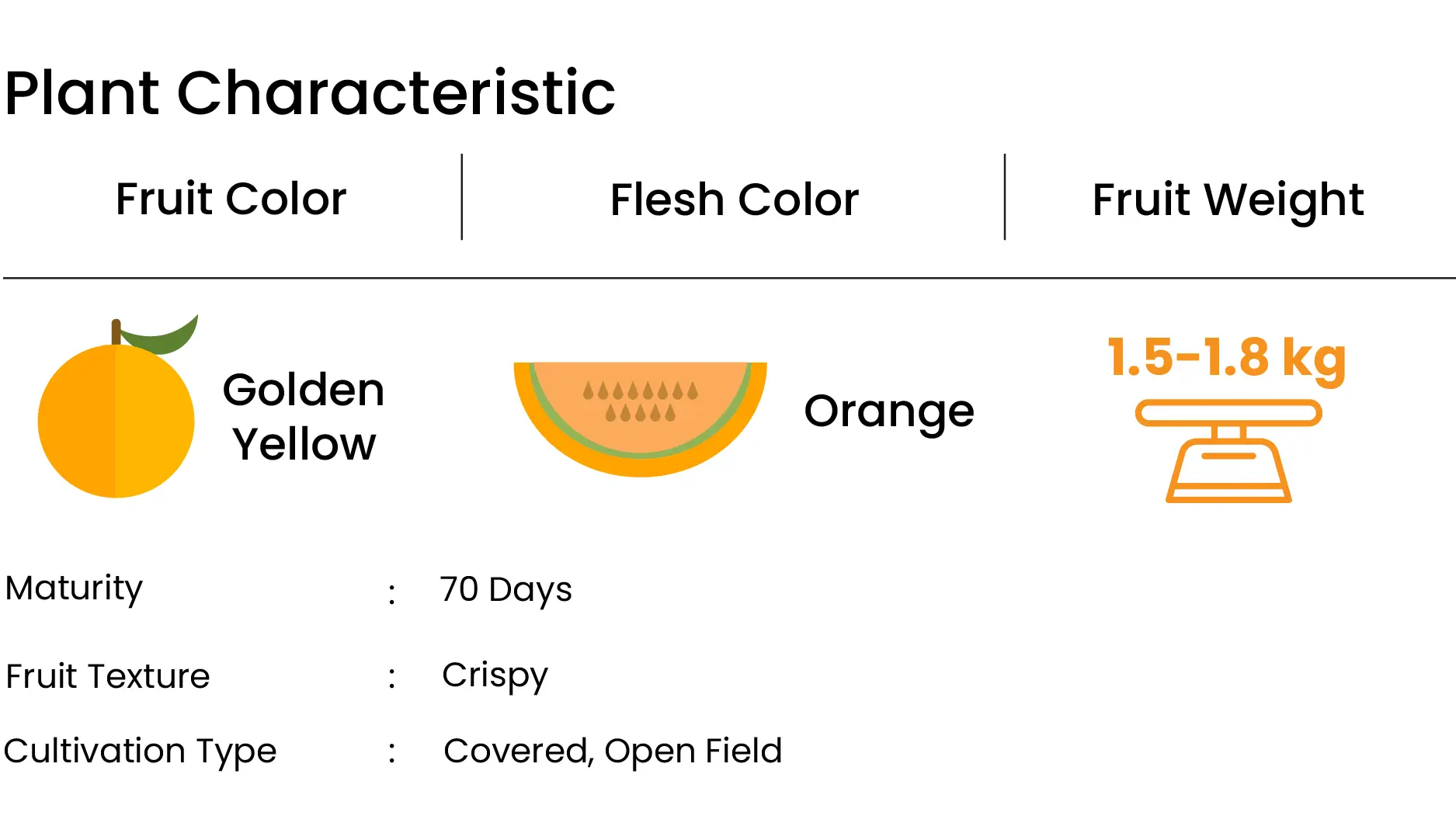Click the Orange flesh color label
Viewport: 1456px width, 840px height.
click(889, 412)
